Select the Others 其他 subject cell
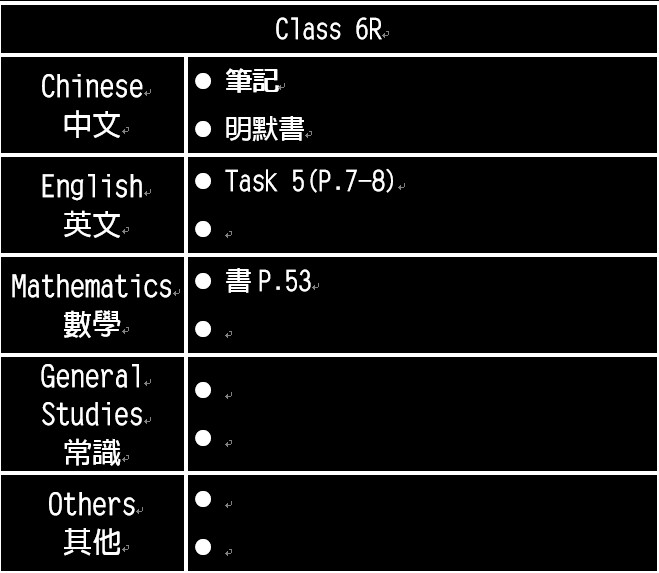 click(92, 523)
